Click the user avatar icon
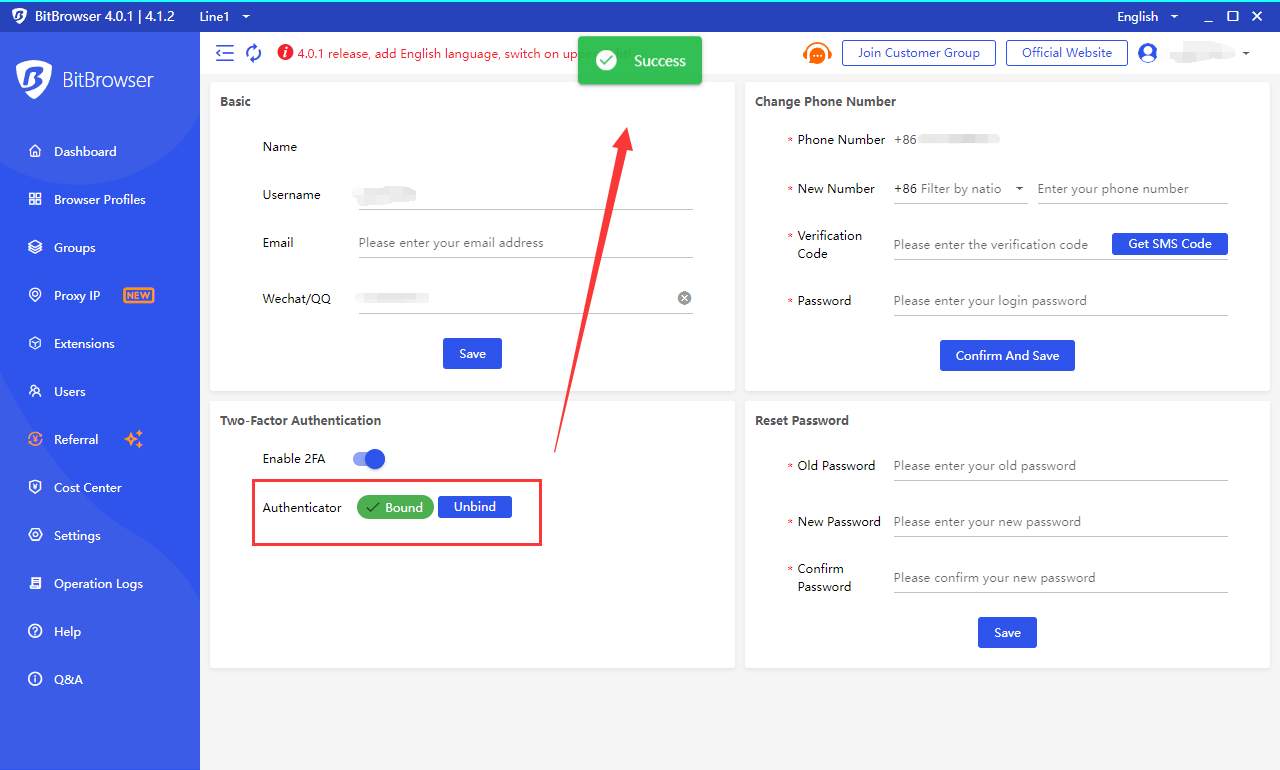Screen dimensions: 1280x770 tap(1148, 53)
